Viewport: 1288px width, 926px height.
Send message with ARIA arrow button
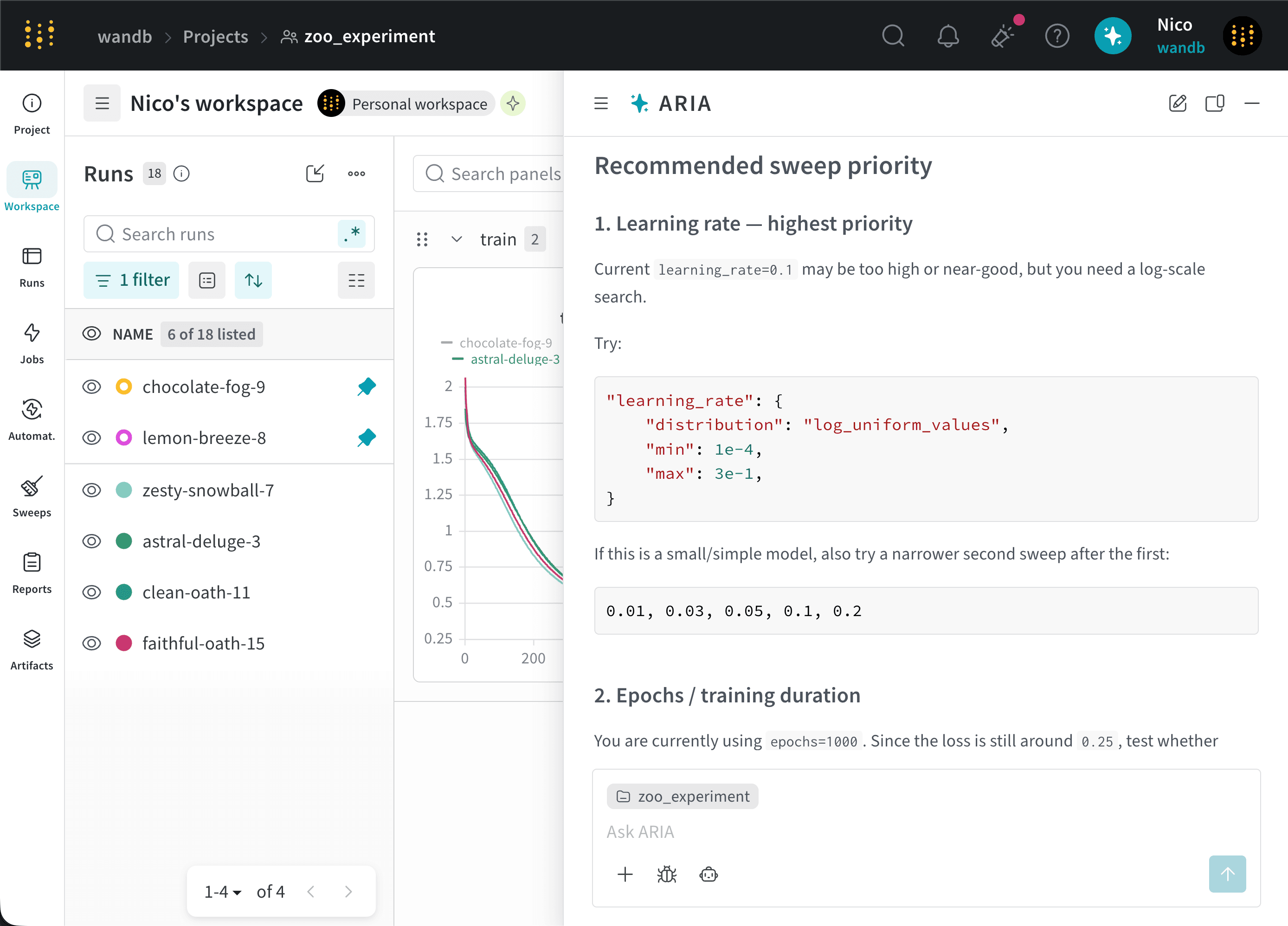coord(1227,874)
